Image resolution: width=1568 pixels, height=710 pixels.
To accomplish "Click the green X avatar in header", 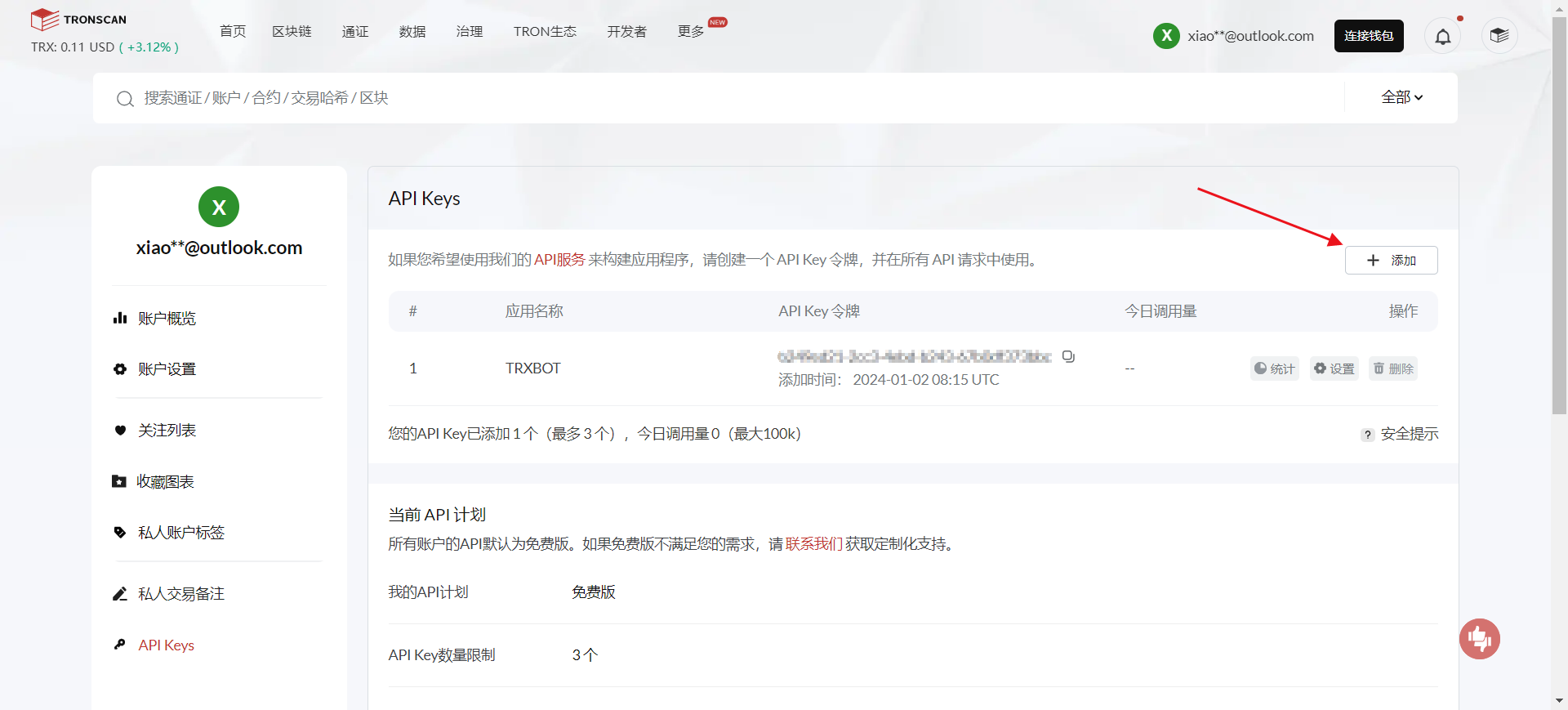I will point(1166,36).
